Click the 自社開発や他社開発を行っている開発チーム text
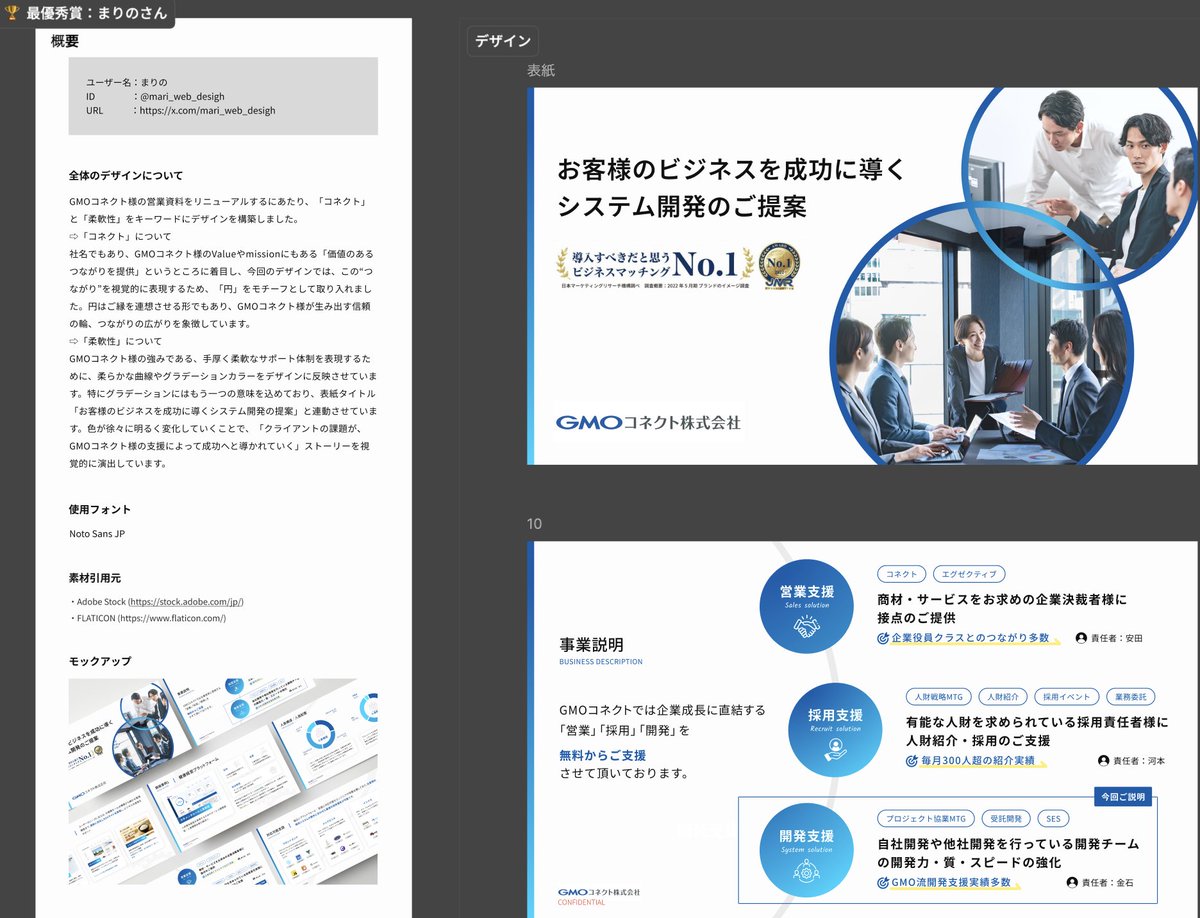 tap(1008, 844)
